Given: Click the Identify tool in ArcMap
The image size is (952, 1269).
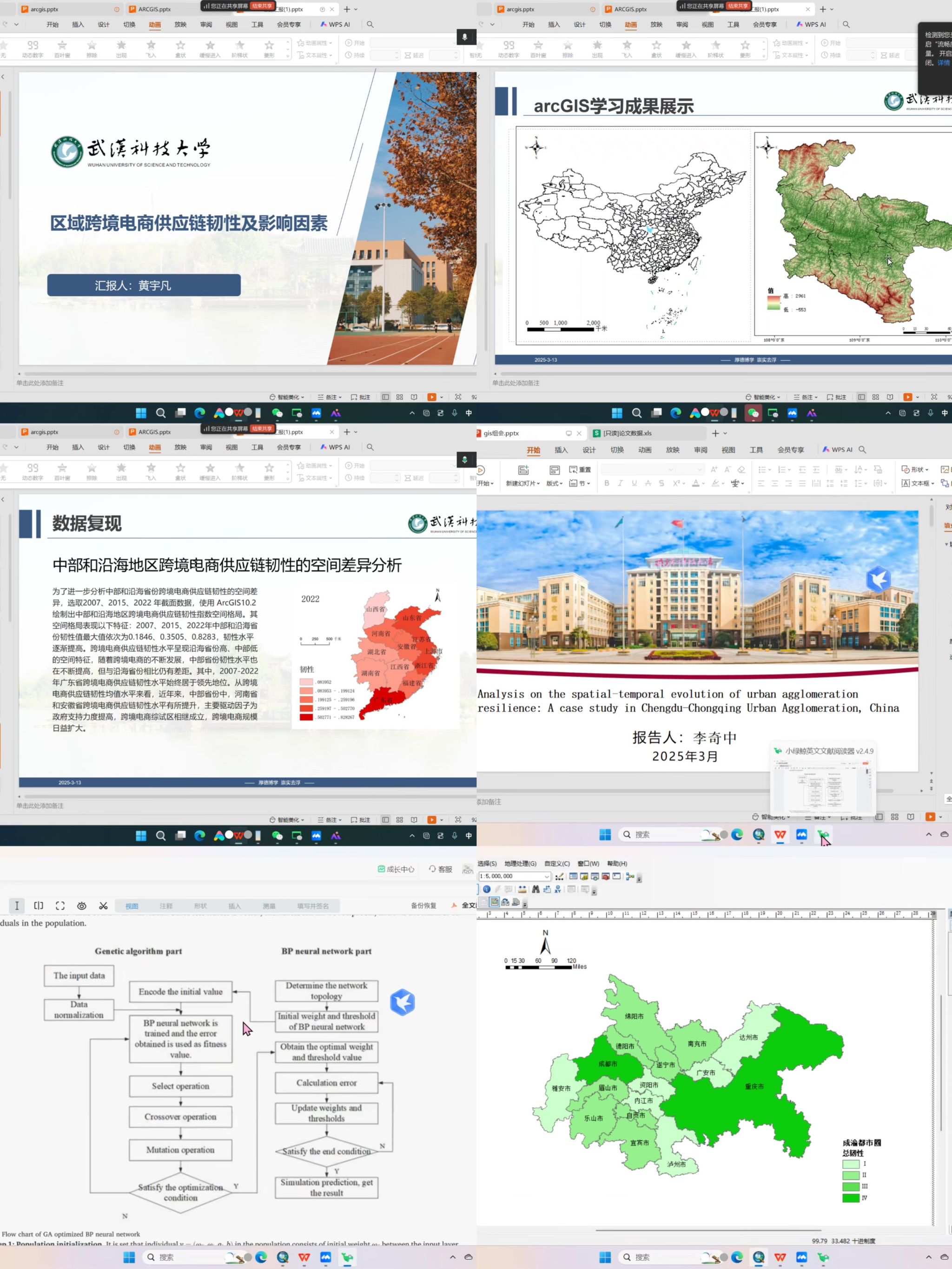Looking at the screenshot, I should click(487, 889).
